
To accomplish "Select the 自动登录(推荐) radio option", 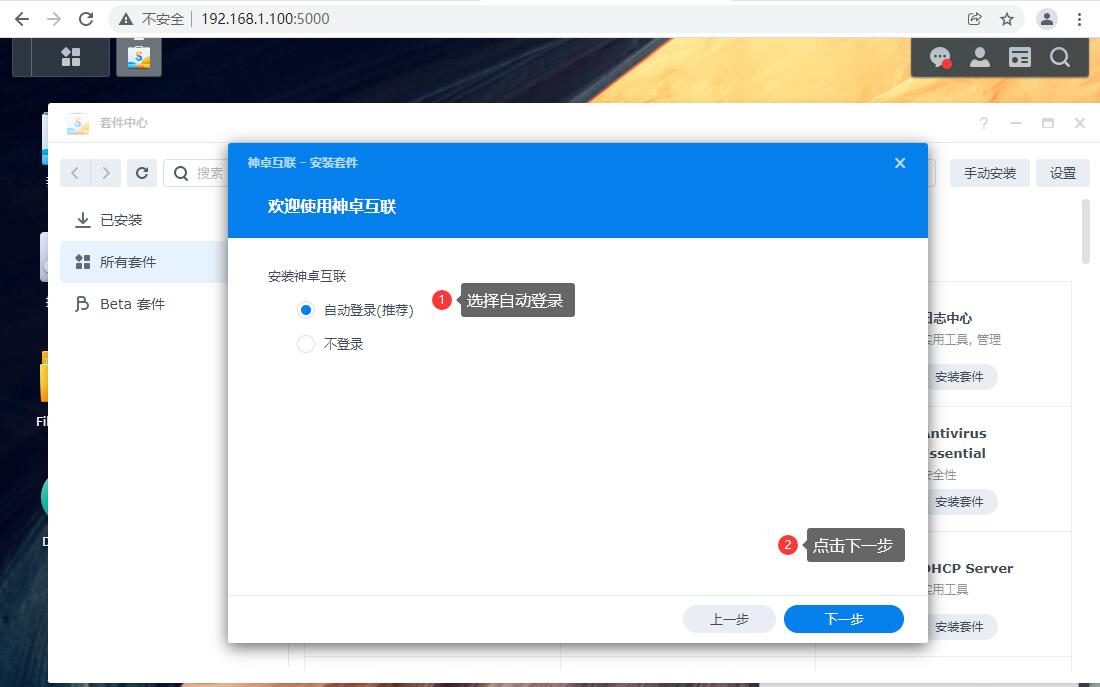I will coord(306,310).
